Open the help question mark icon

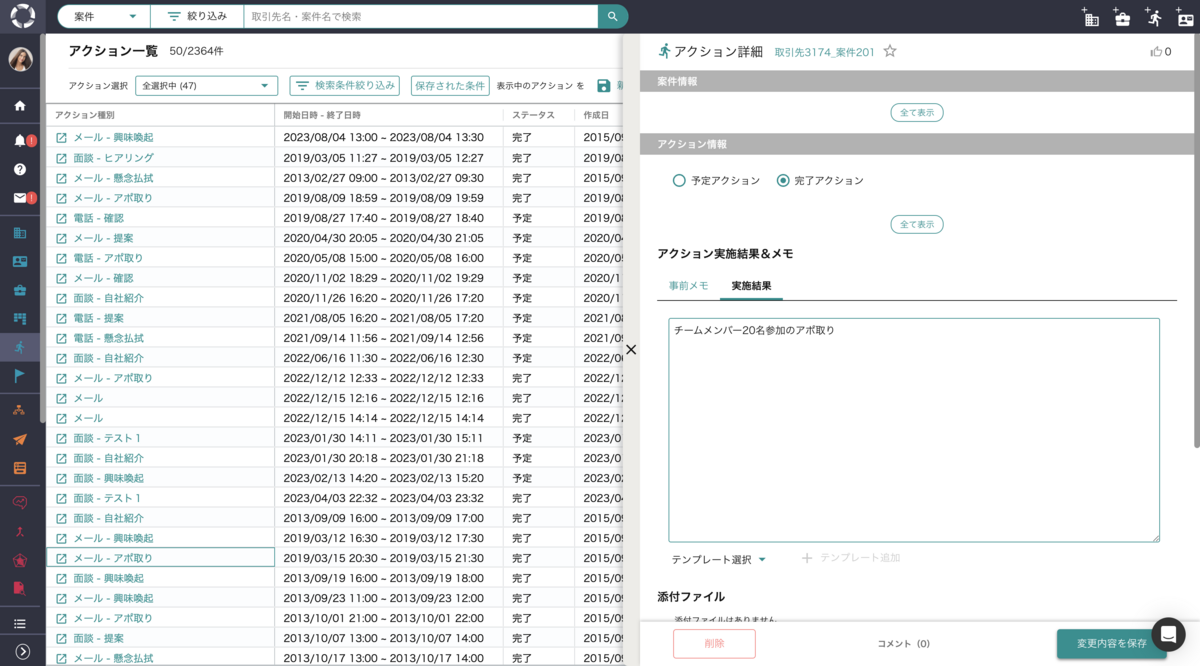pyautogui.click(x=20, y=169)
